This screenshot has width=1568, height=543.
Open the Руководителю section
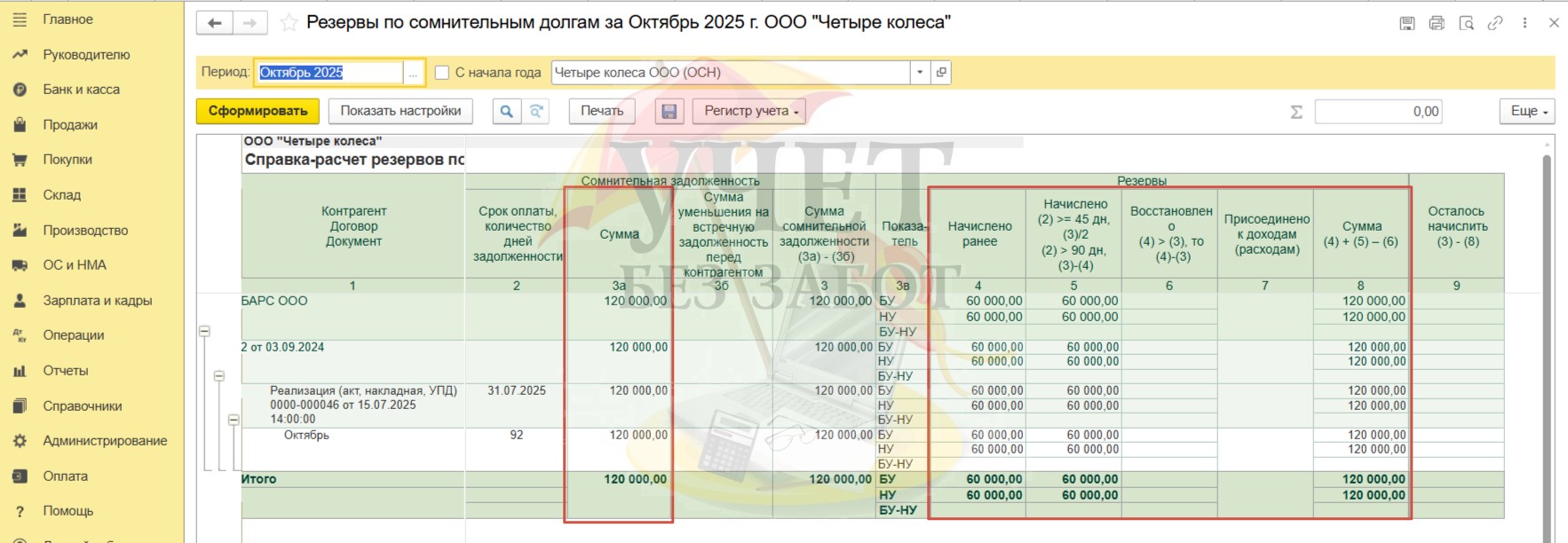pyautogui.click(x=87, y=55)
